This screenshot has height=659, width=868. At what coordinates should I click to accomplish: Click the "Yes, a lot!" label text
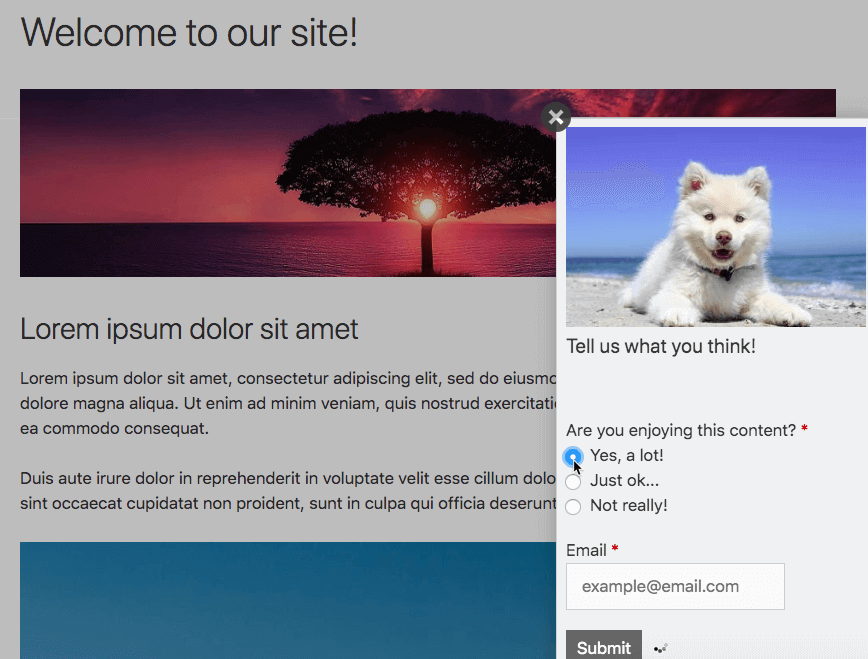click(x=626, y=456)
